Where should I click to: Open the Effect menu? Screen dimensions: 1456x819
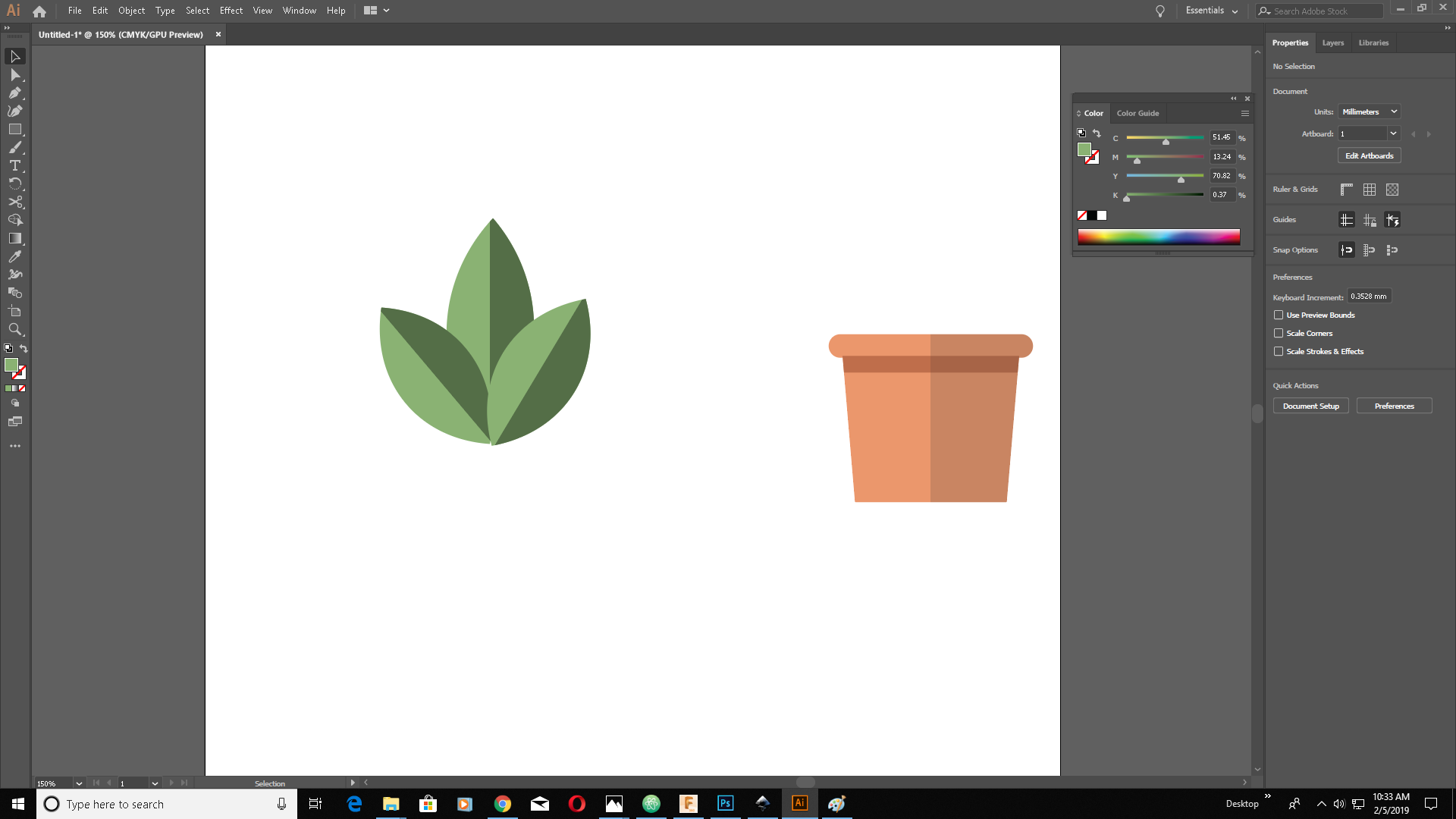click(231, 11)
